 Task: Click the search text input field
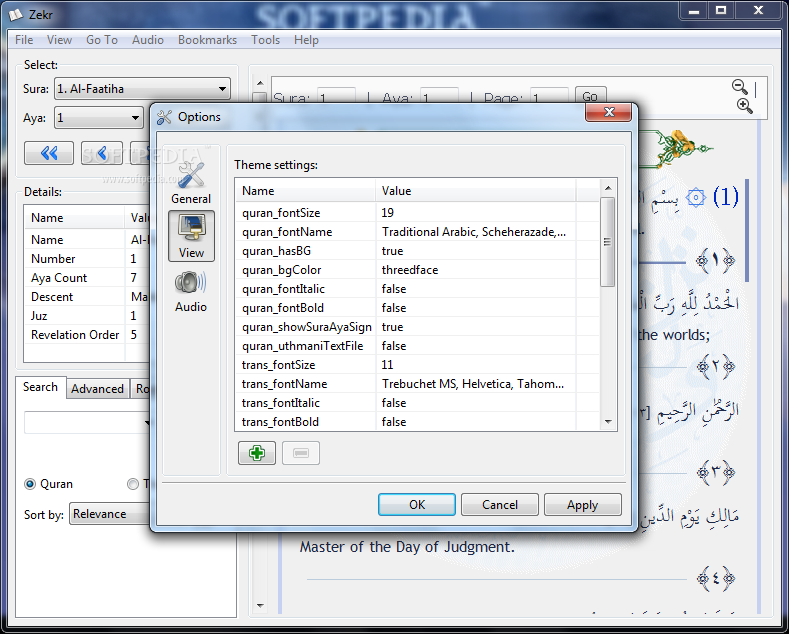[87, 422]
